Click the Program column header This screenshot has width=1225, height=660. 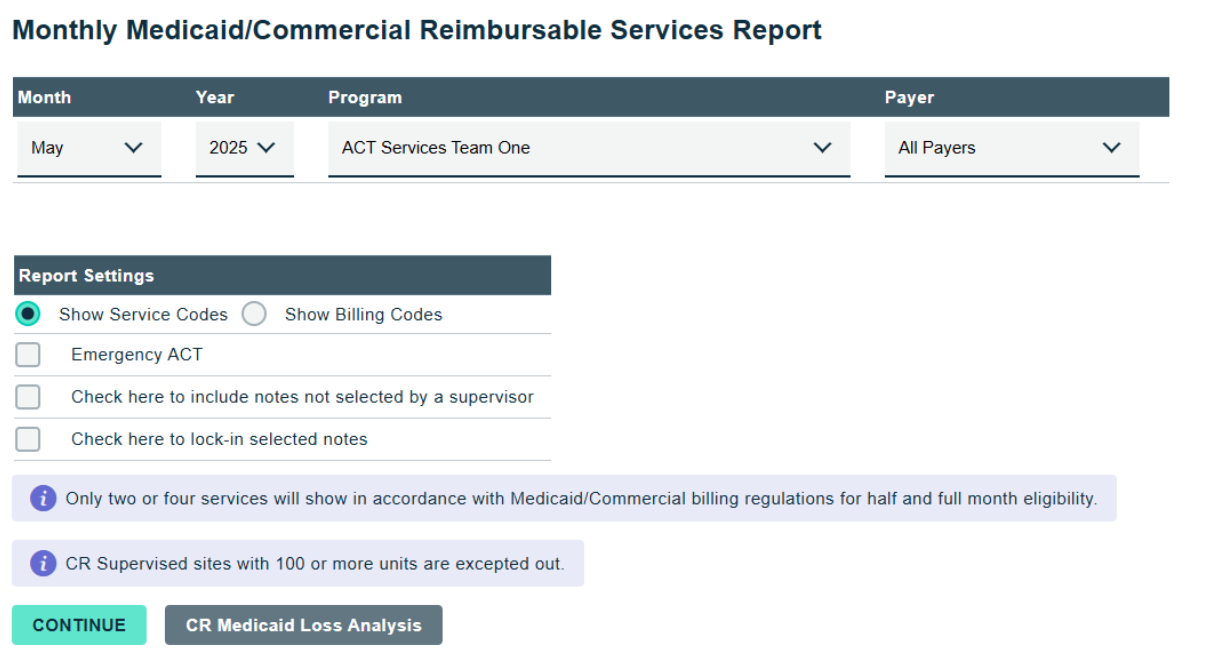[365, 97]
